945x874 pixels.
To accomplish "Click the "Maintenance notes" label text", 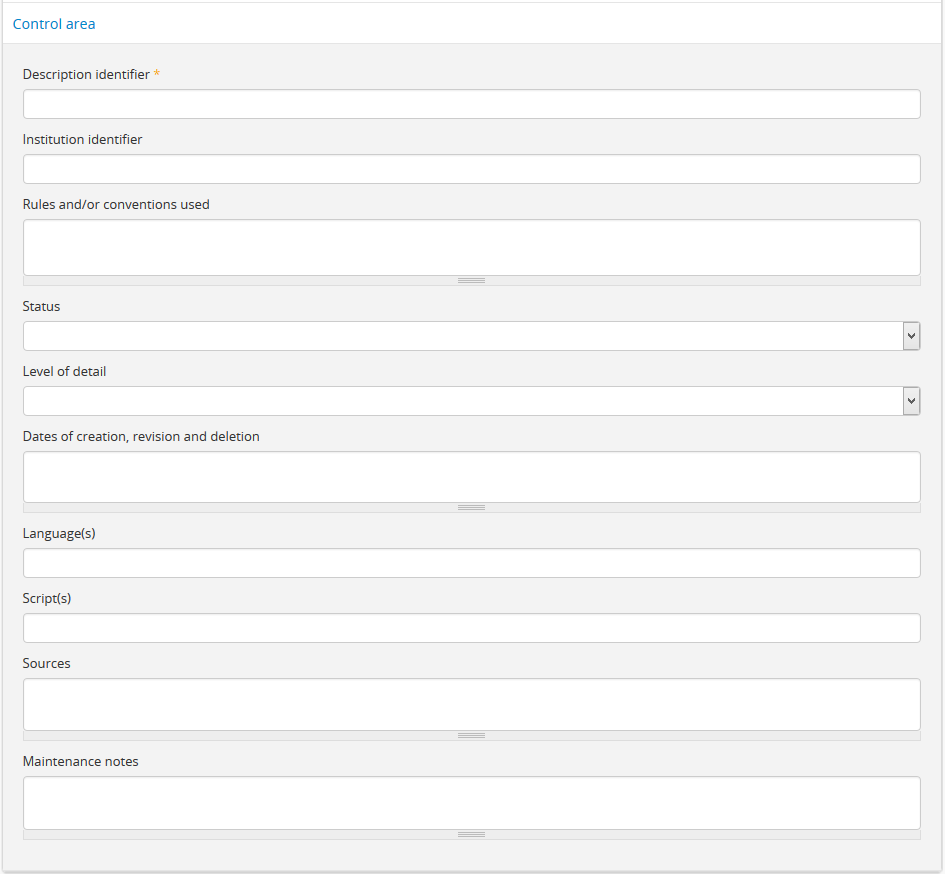I will point(80,761).
